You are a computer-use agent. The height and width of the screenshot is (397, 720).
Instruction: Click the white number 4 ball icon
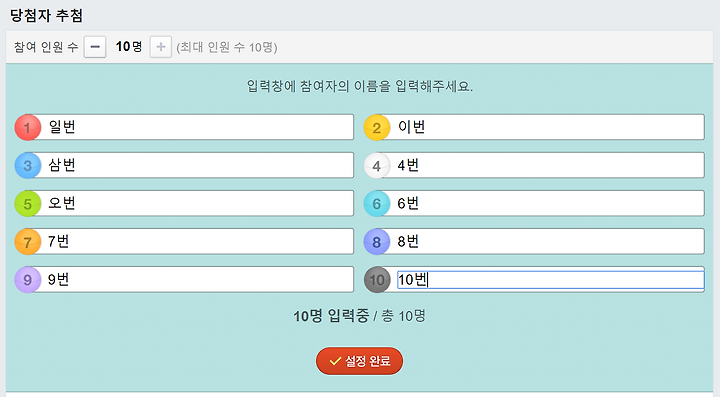click(377, 165)
